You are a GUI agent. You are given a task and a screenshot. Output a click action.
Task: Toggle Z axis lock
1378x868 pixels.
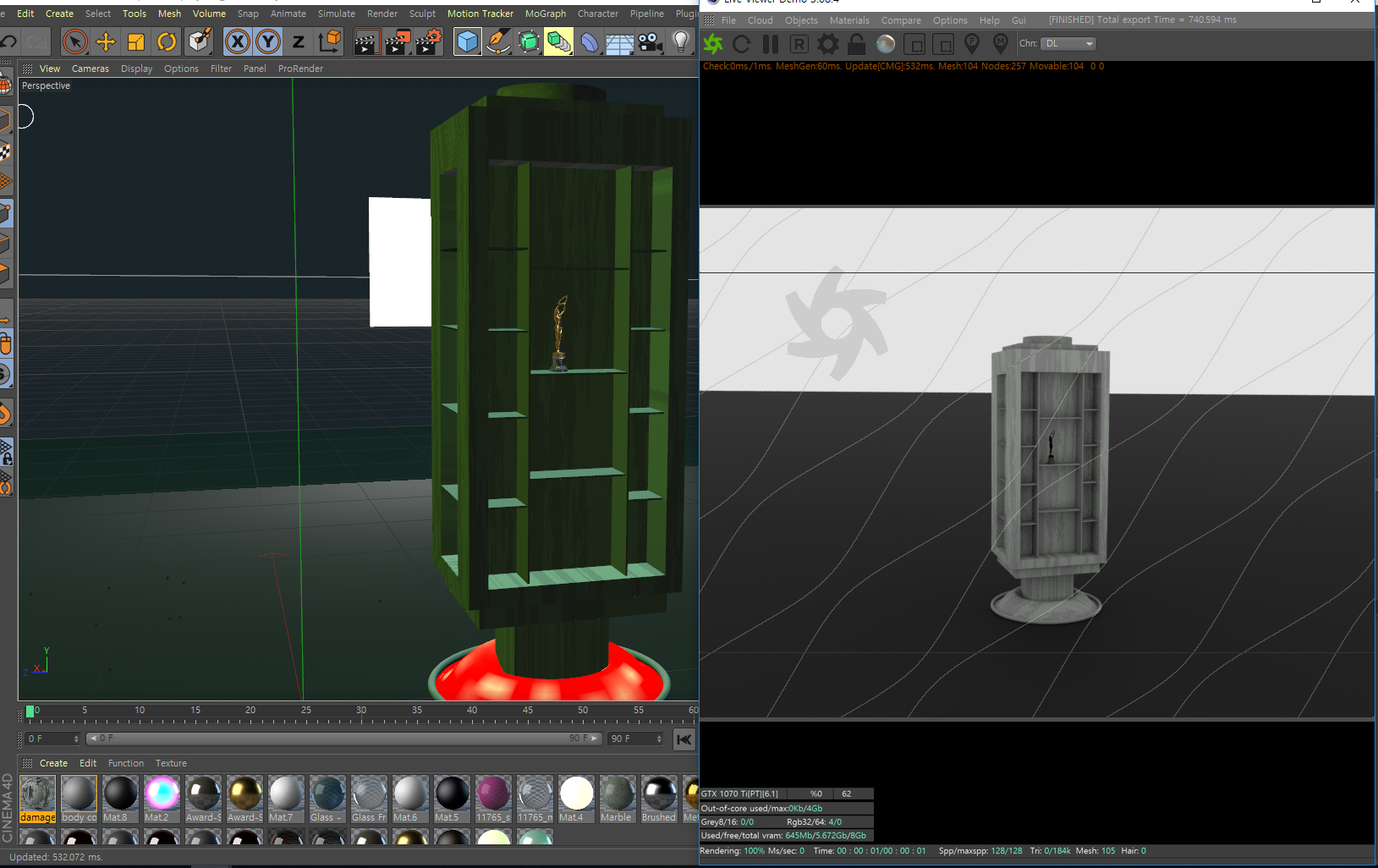click(x=299, y=41)
